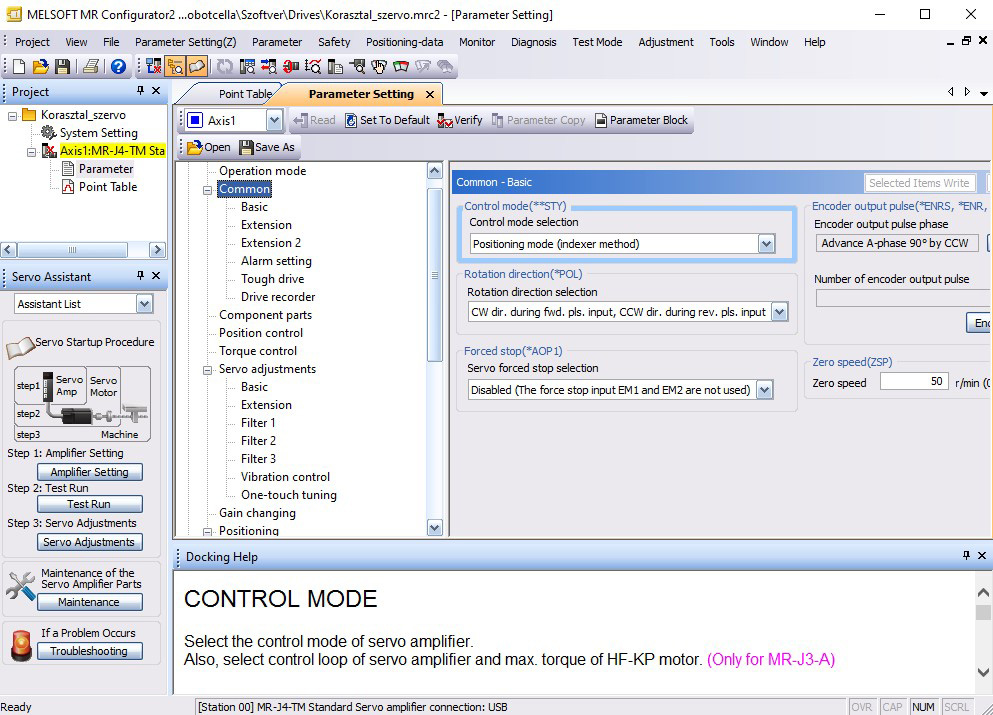Open the Positioning-data menu
The image size is (993, 715).
(x=404, y=42)
